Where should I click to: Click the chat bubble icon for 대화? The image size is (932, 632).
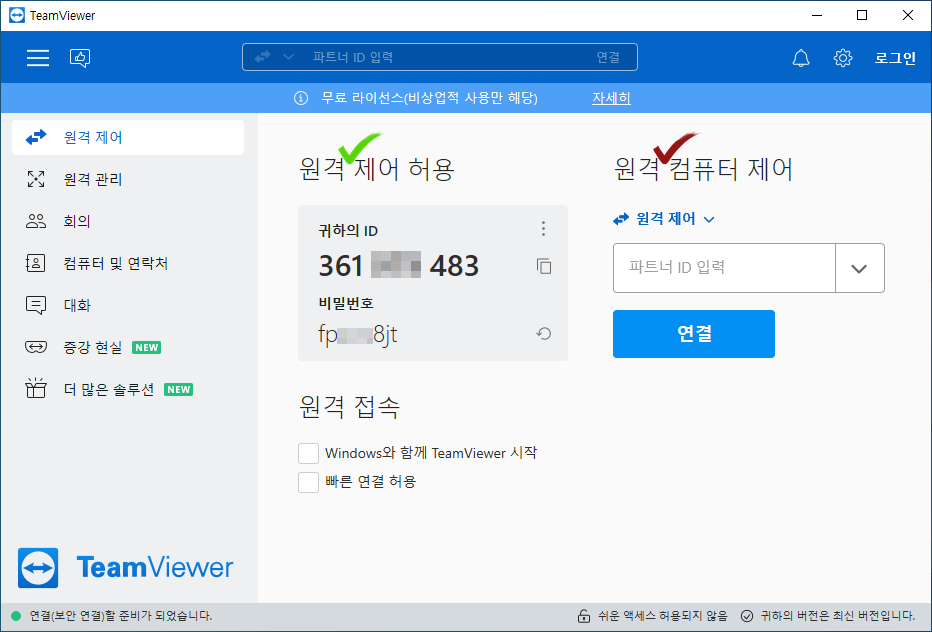36,306
